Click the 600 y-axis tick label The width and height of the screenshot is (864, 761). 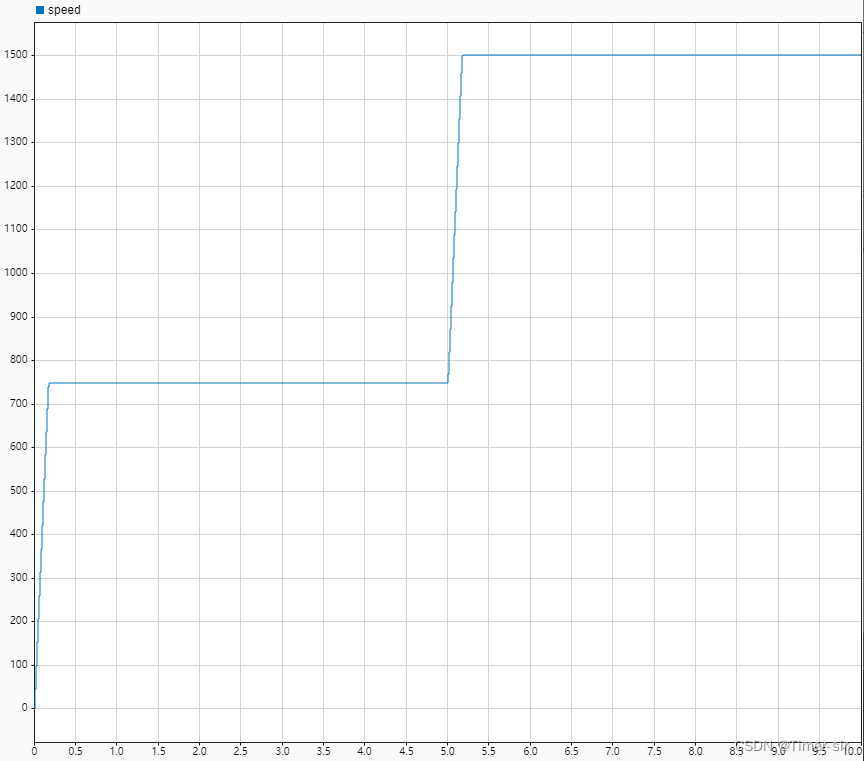[18, 447]
